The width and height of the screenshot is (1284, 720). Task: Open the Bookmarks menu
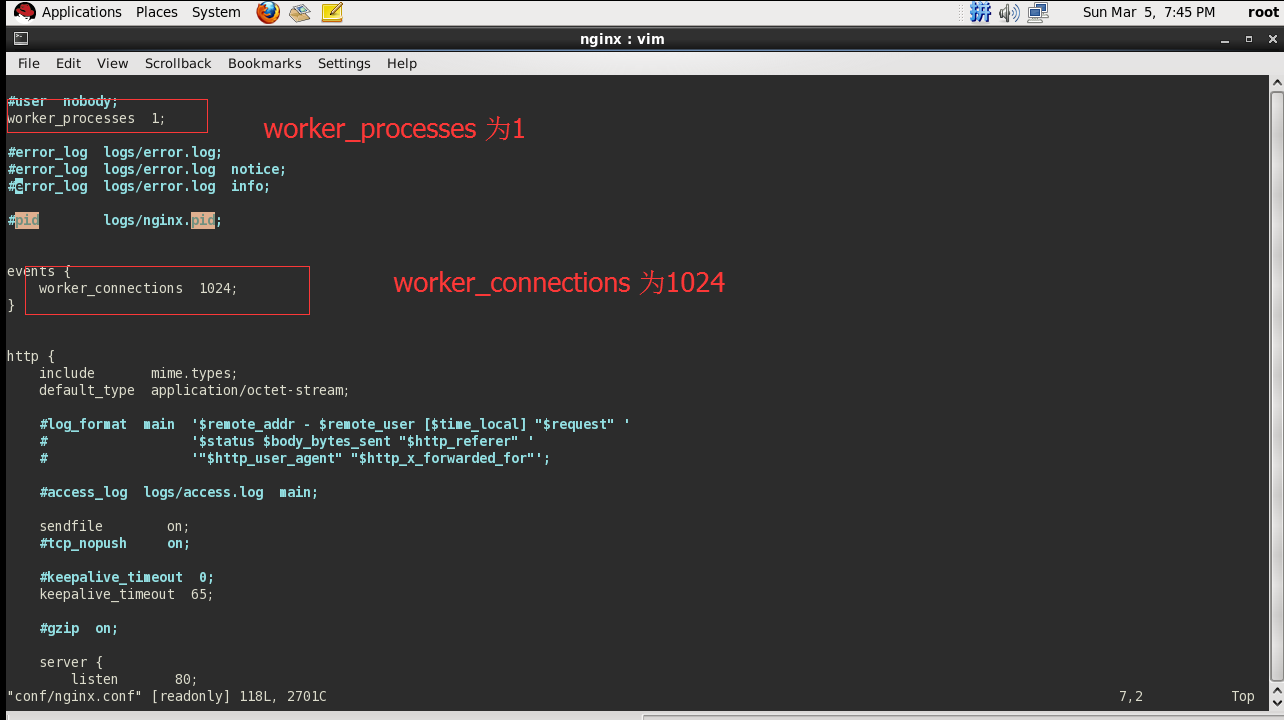(265, 63)
